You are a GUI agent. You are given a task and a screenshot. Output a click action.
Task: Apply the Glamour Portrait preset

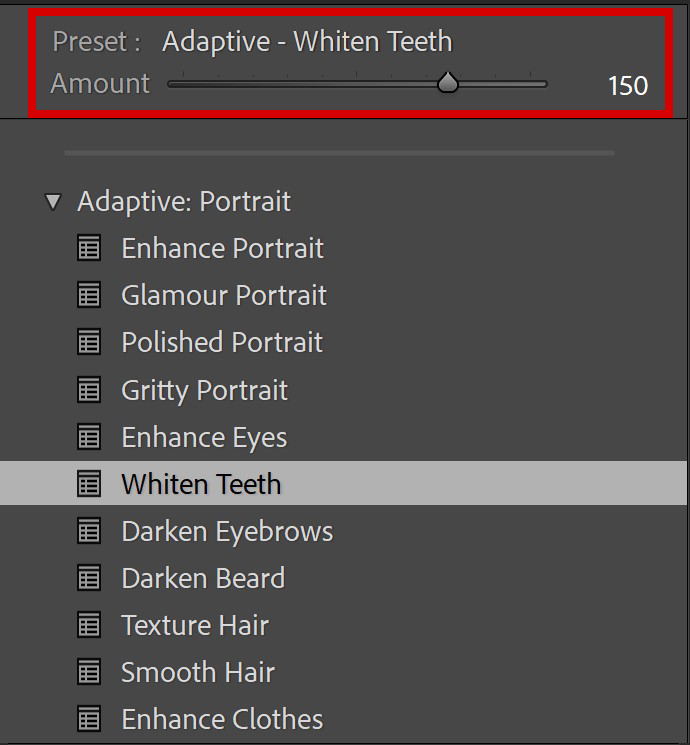[224, 295]
